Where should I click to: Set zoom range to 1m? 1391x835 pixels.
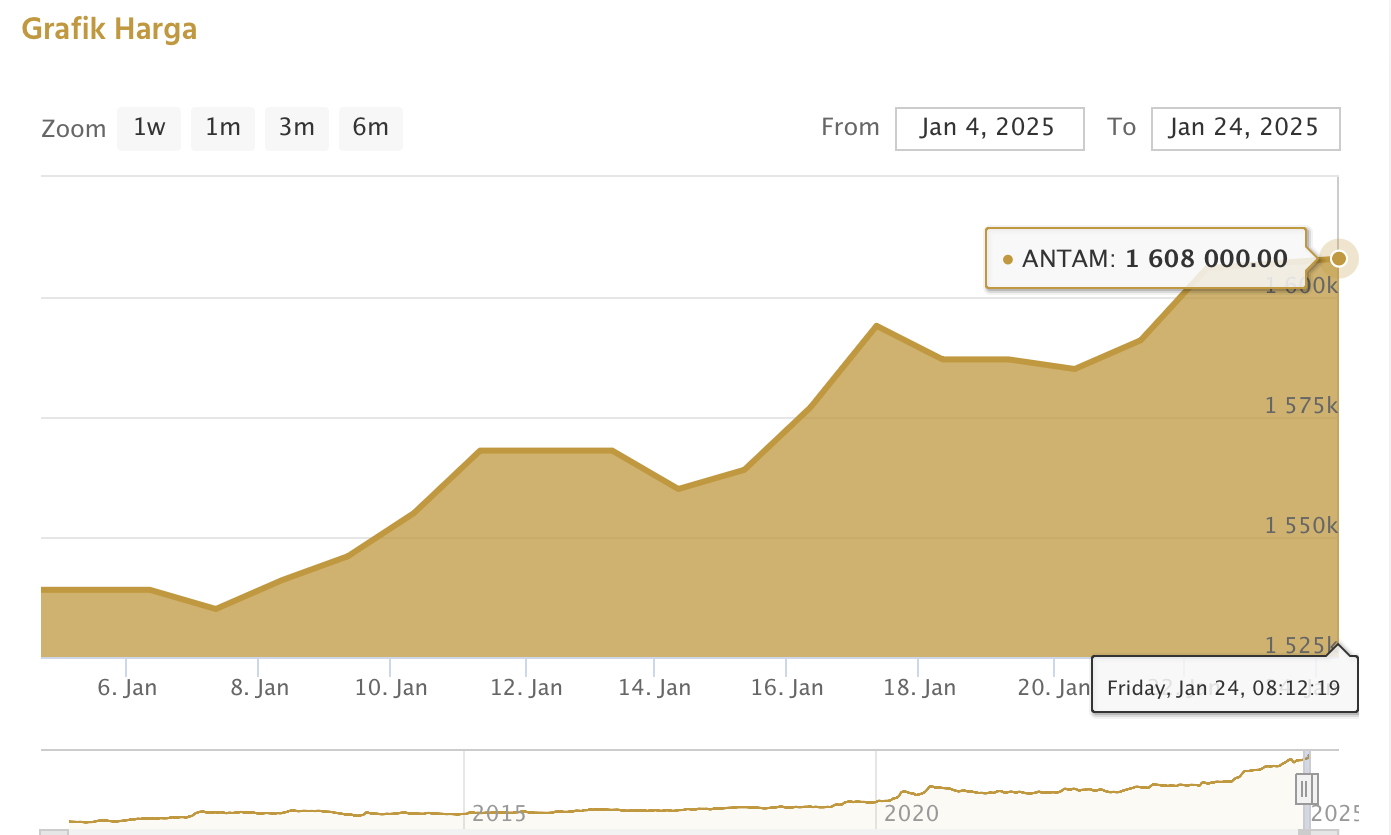223,128
